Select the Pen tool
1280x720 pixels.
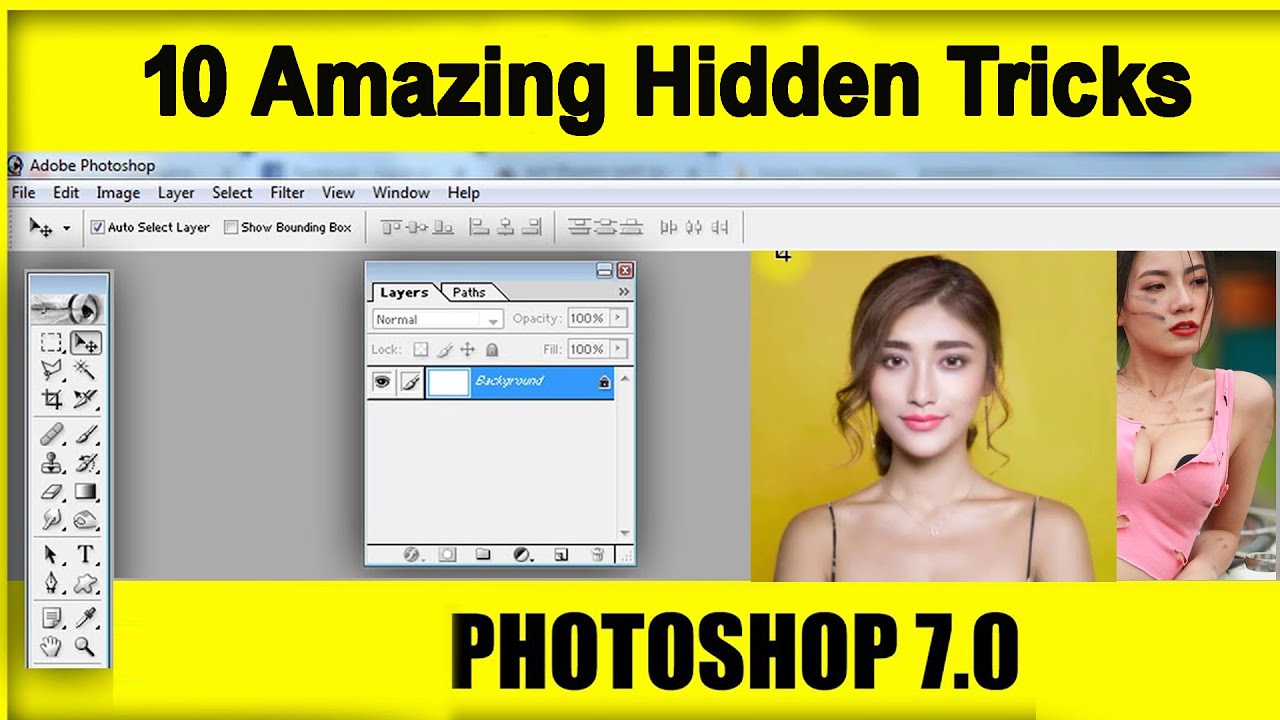tap(51, 582)
